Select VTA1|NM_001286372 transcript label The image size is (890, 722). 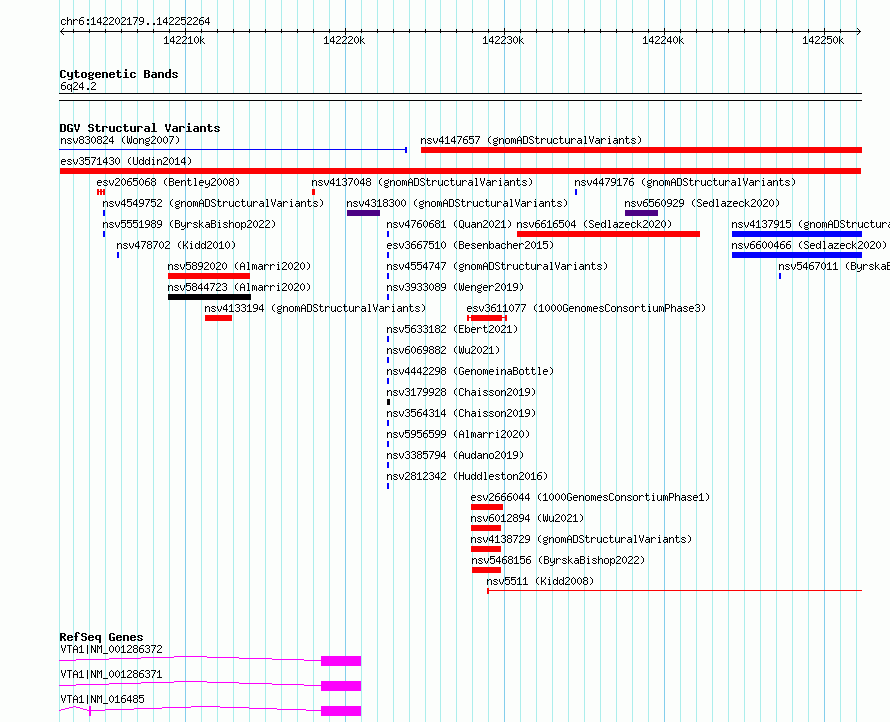(x=111, y=649)
